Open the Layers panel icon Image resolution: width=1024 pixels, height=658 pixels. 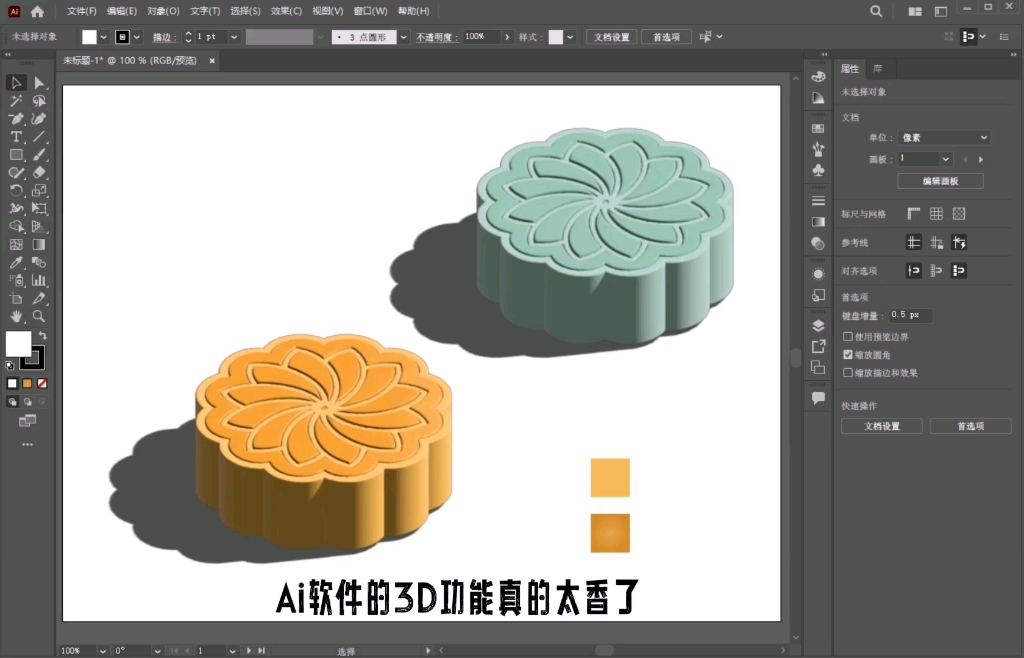(x=818, y=326)
